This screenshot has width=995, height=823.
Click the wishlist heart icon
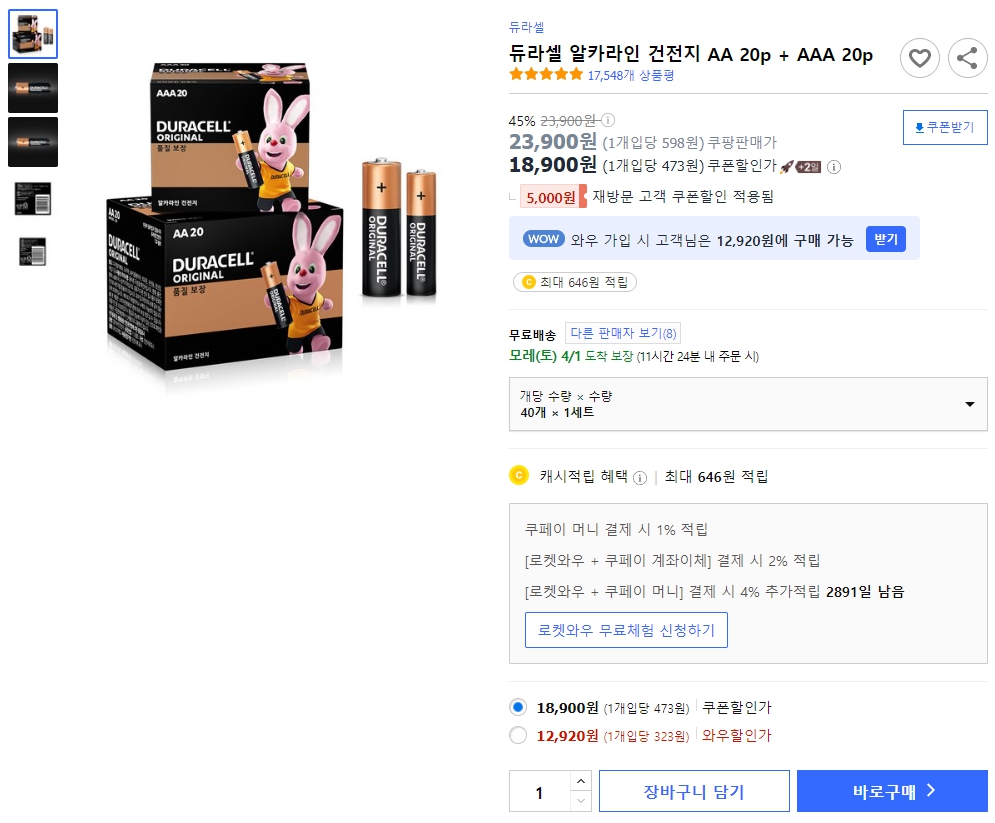pyautogui.click(x=920, y=58)
